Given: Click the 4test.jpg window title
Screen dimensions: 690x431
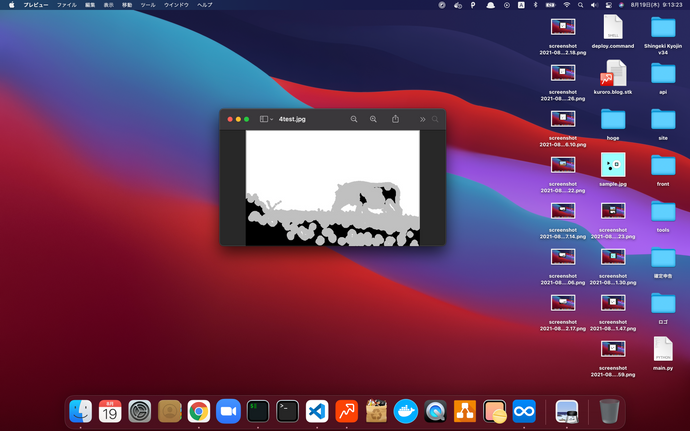Looking at the screenshot, I should (x=292, y=119).
